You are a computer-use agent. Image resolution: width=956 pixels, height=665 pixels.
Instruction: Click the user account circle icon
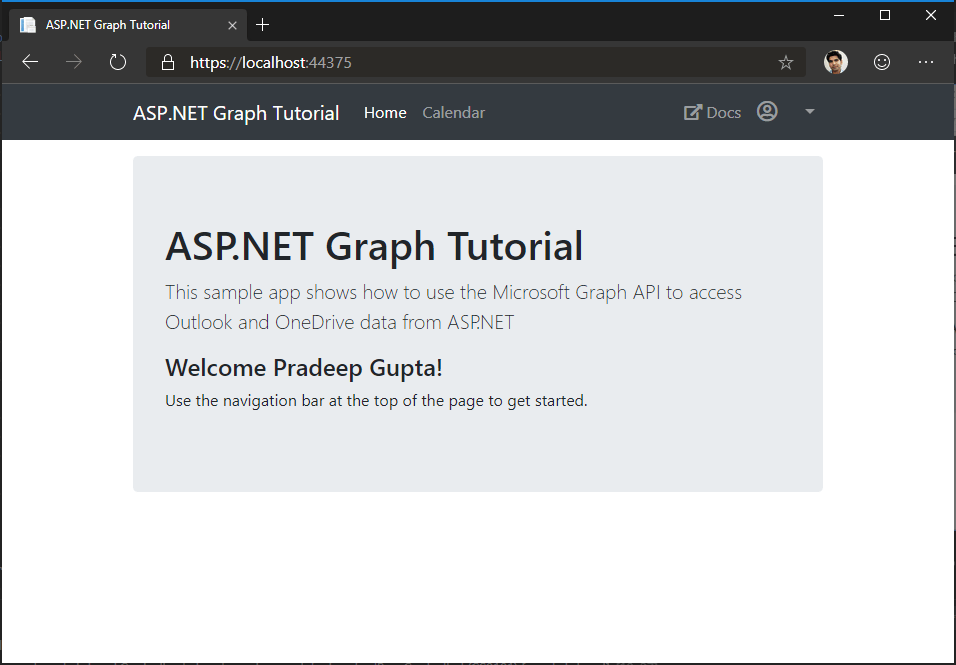tap(767, 112)
